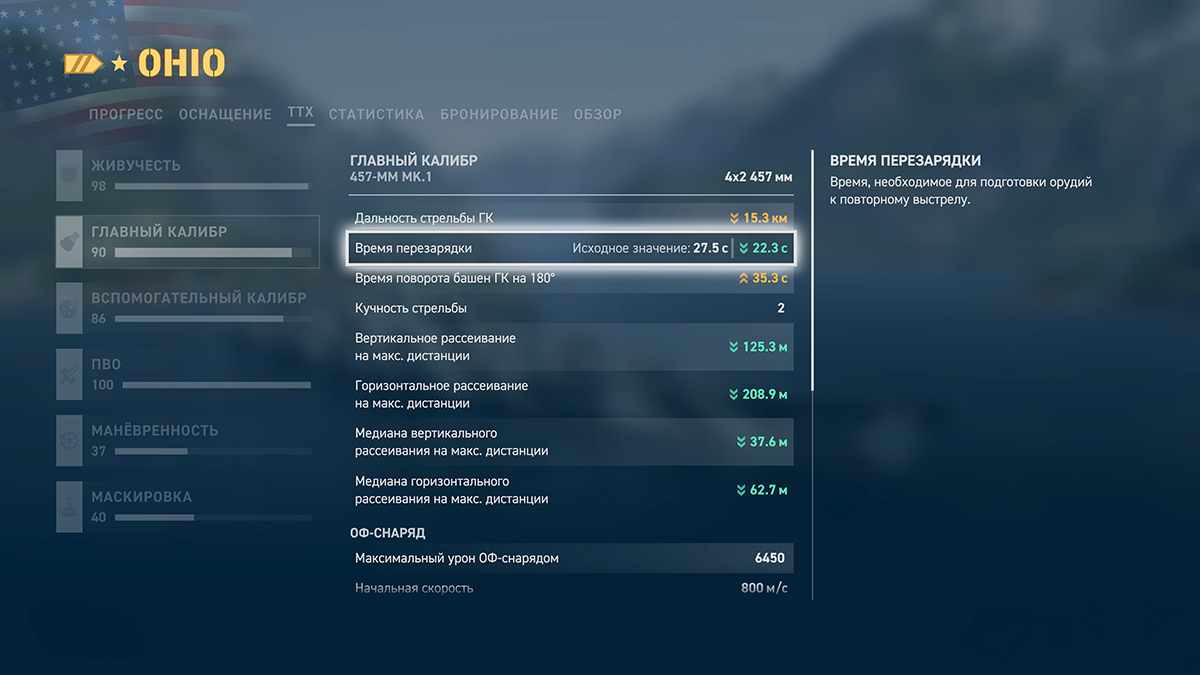Select the highlighted Время перезарядки row
This screenshot has width=1200, height=675.
pos(571,248)
